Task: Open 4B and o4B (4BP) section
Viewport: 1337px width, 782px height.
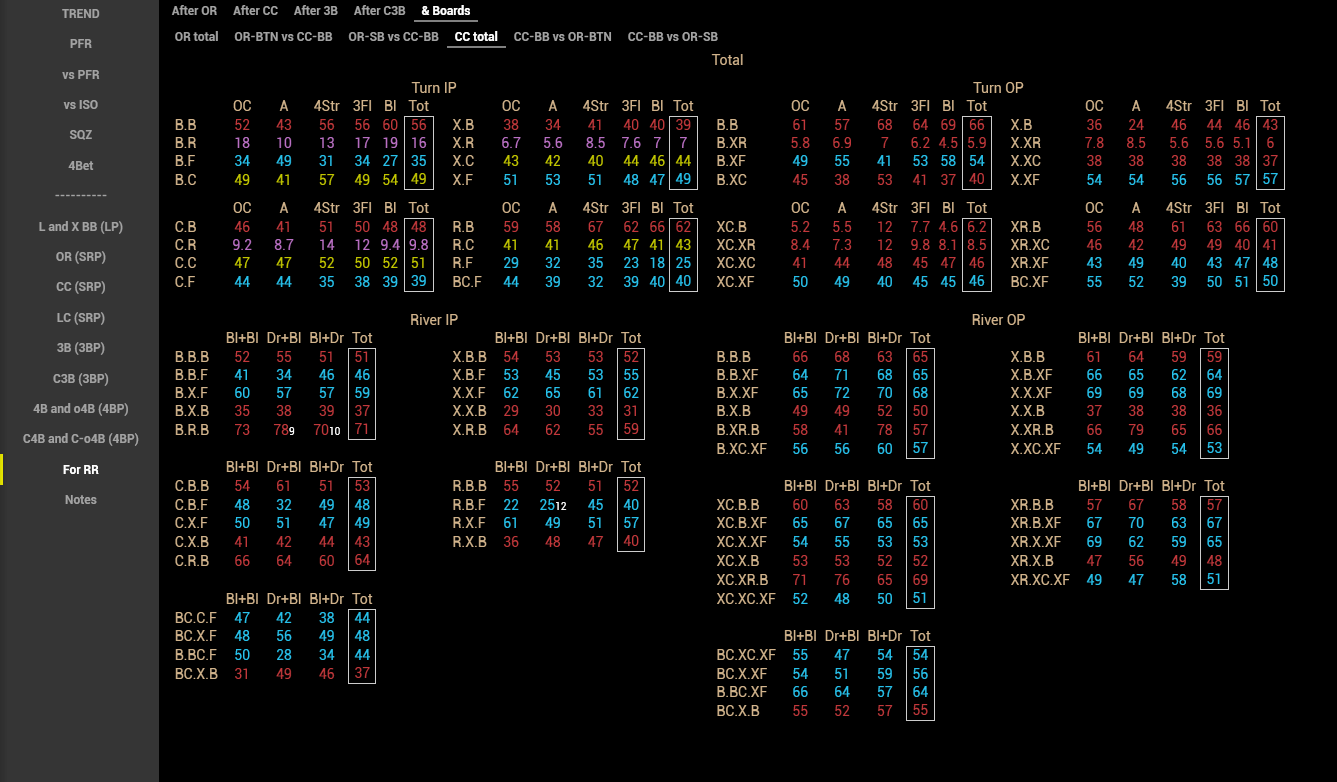Action: tap(80, 408)
